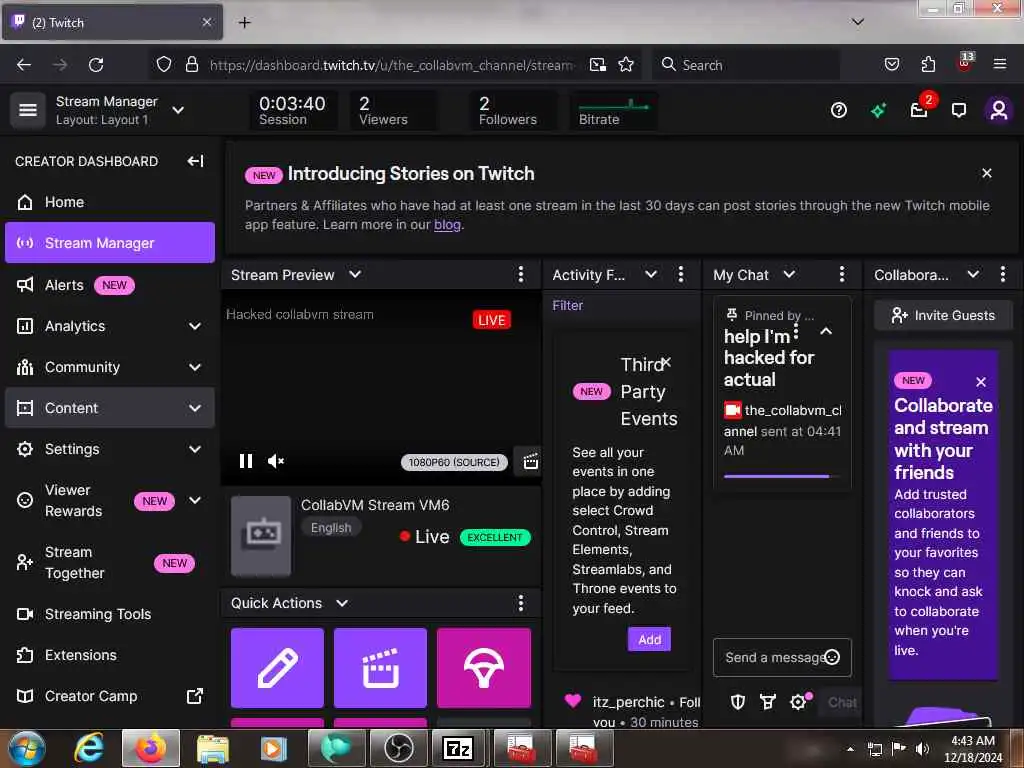The height and width of the screenshot is (768, 1024).
Task: Expand the Analytics sidebar section
Action: 195,326
